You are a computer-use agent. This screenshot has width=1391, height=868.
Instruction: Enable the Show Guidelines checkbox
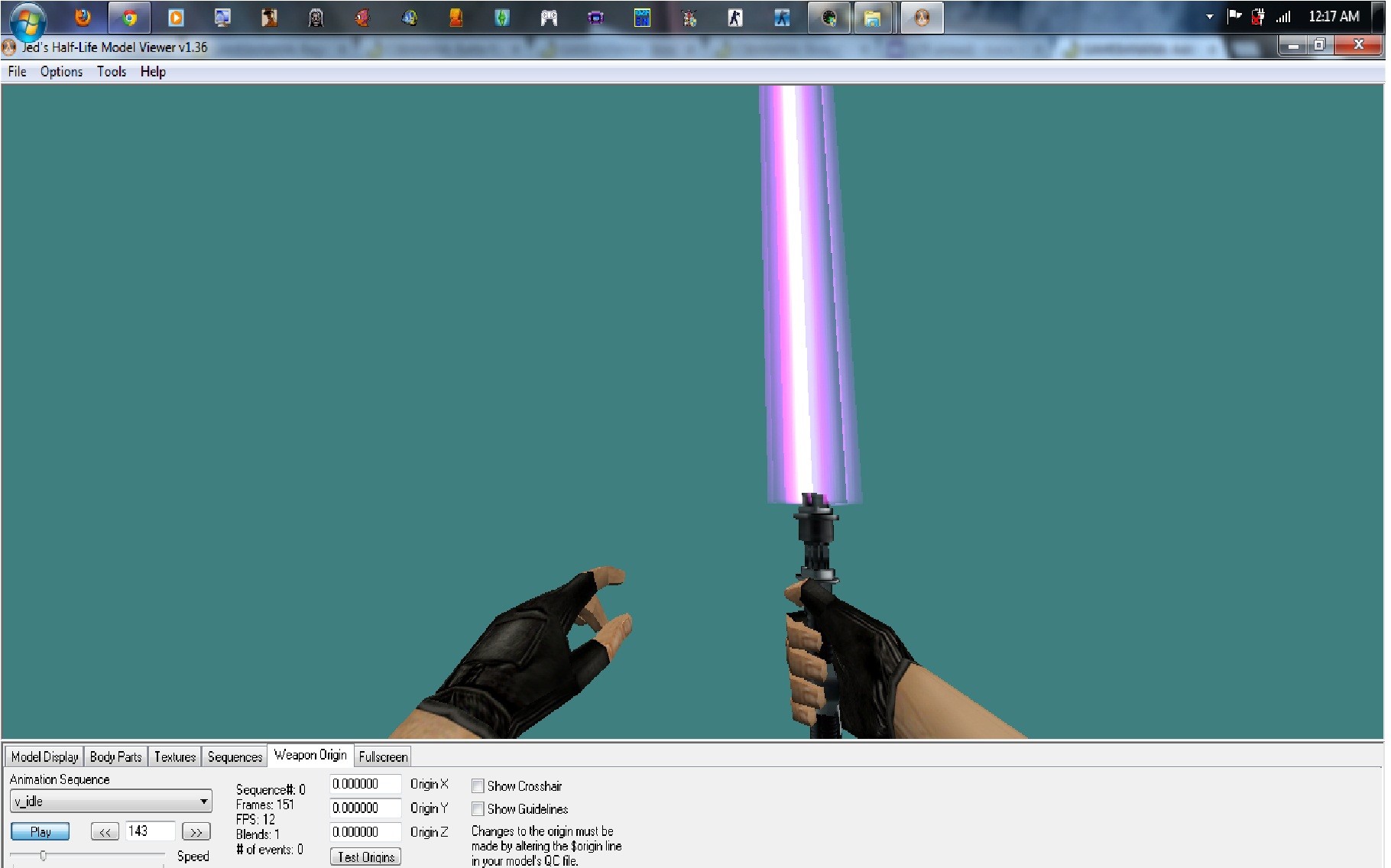coord(478,808)
